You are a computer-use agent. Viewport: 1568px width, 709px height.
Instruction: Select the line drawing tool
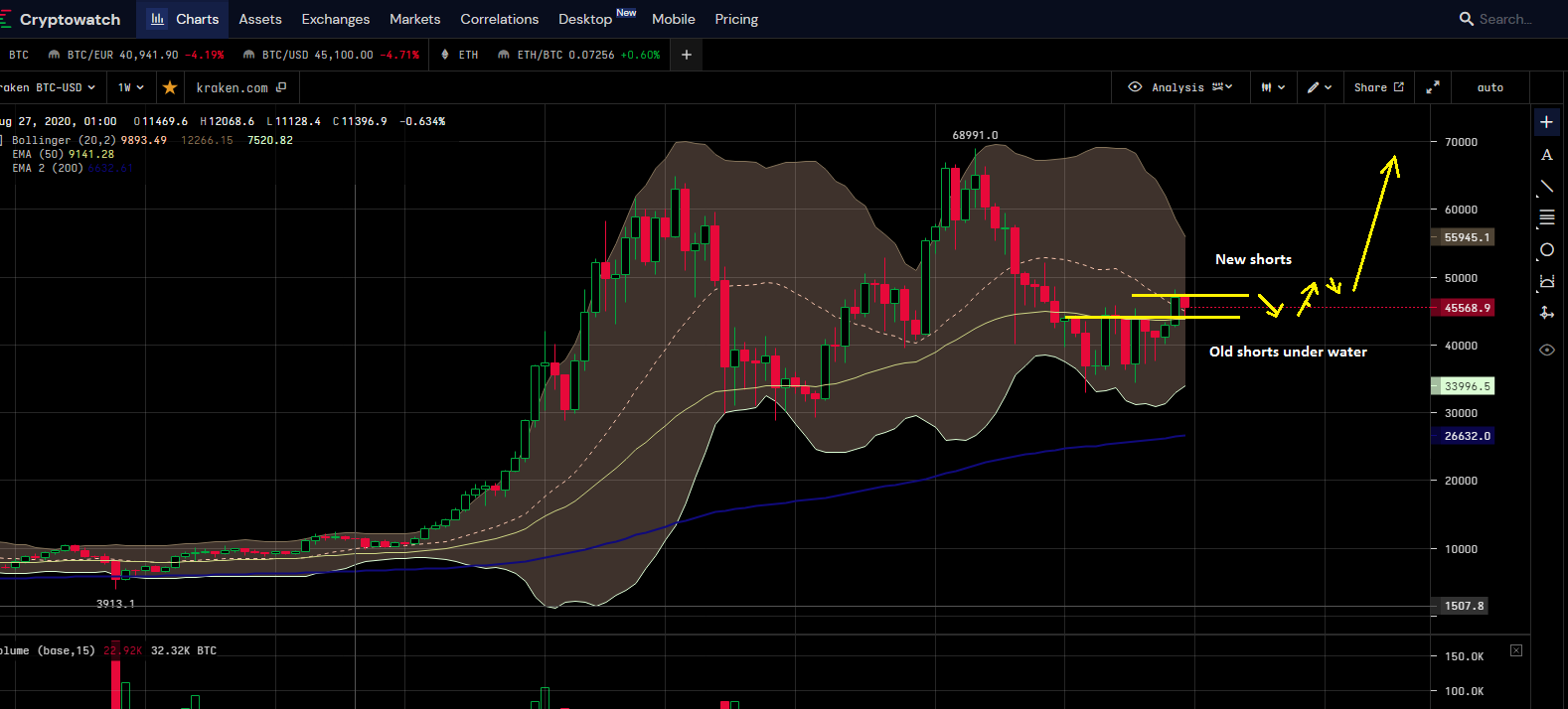[1546, 186]
